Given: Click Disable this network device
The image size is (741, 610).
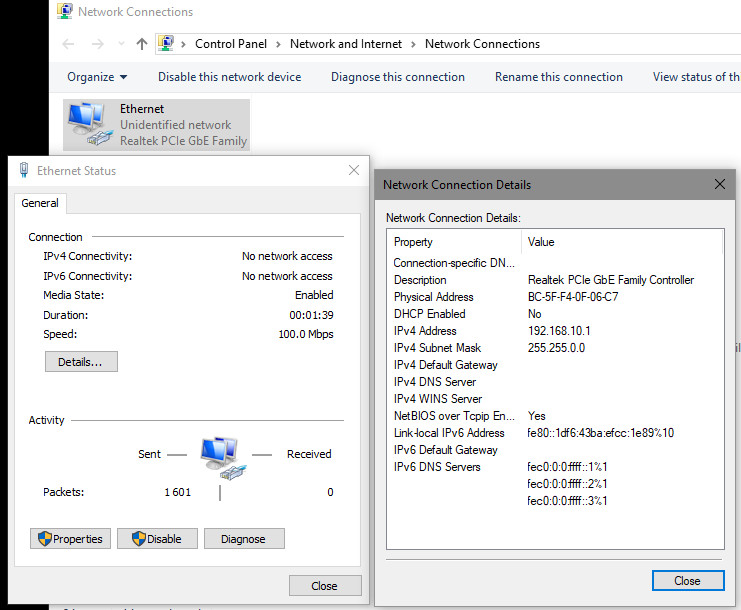Looking at the screenshot, I should 229,77.
